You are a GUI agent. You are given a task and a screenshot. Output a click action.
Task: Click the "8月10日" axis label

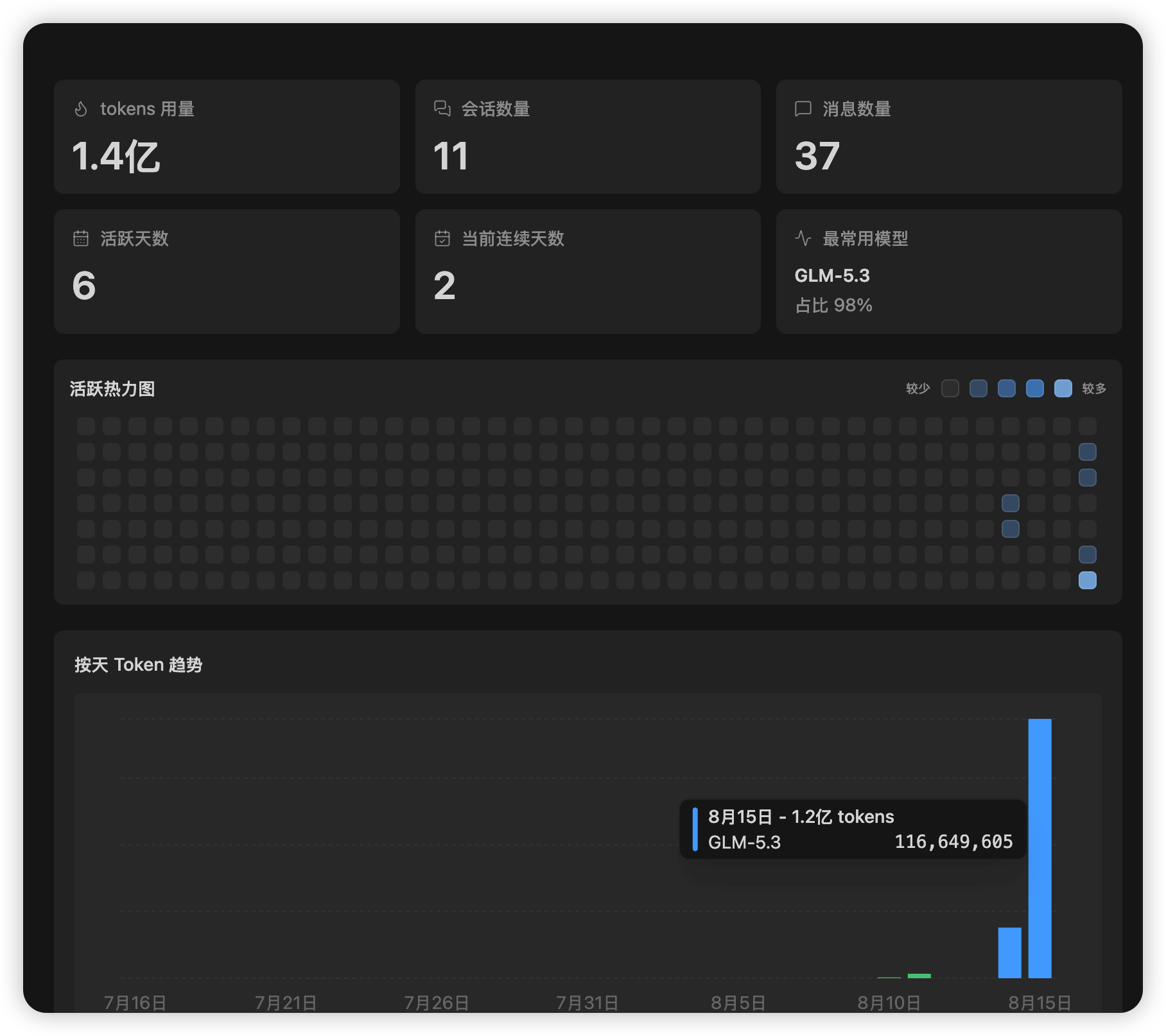pos(889,1002)
